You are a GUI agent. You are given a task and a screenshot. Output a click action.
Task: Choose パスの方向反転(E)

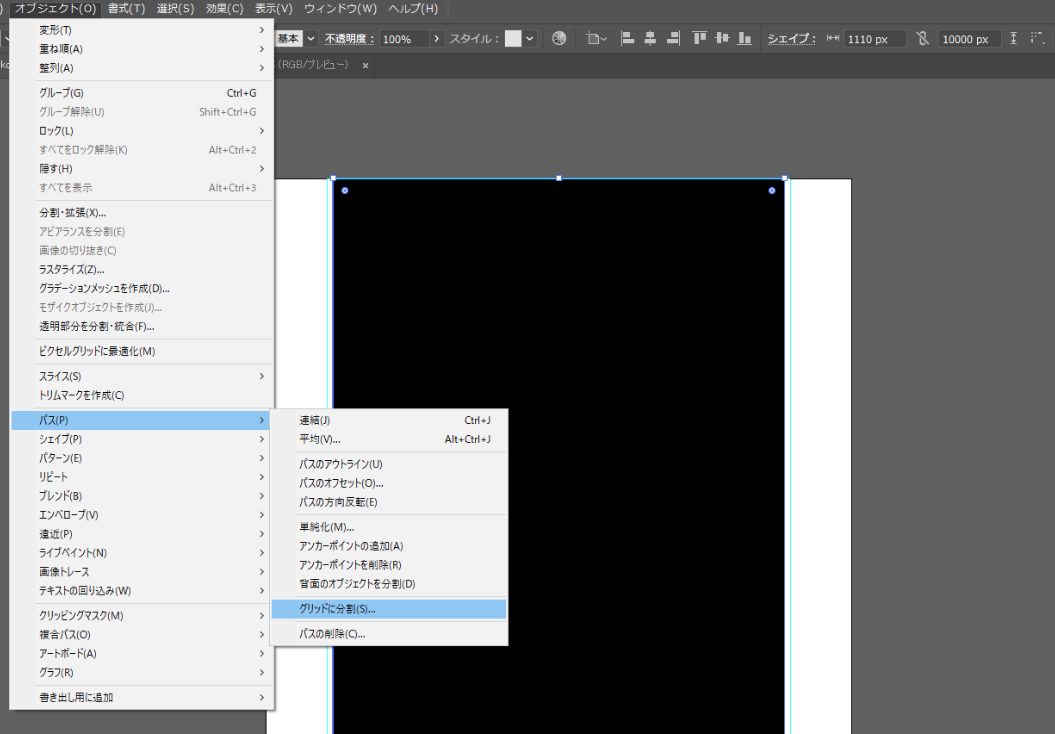coord(389,502)
